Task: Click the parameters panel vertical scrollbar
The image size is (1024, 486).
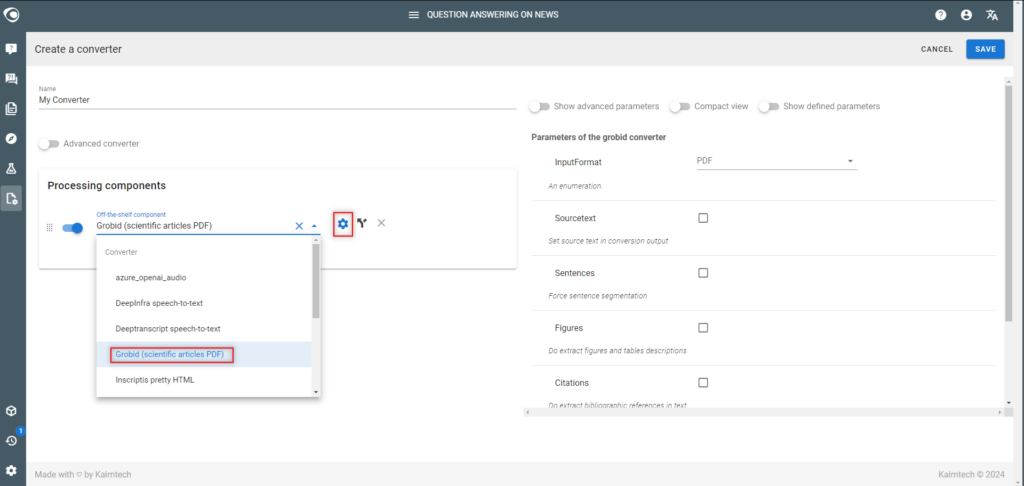Action: tap(1010, 202)
